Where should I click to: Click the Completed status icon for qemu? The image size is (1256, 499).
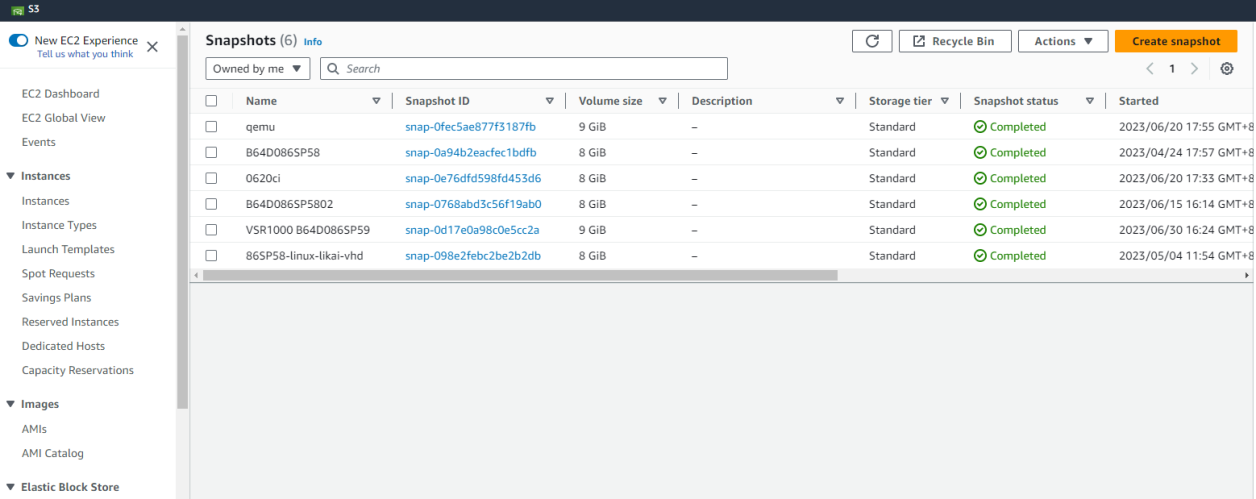(980, 127)
